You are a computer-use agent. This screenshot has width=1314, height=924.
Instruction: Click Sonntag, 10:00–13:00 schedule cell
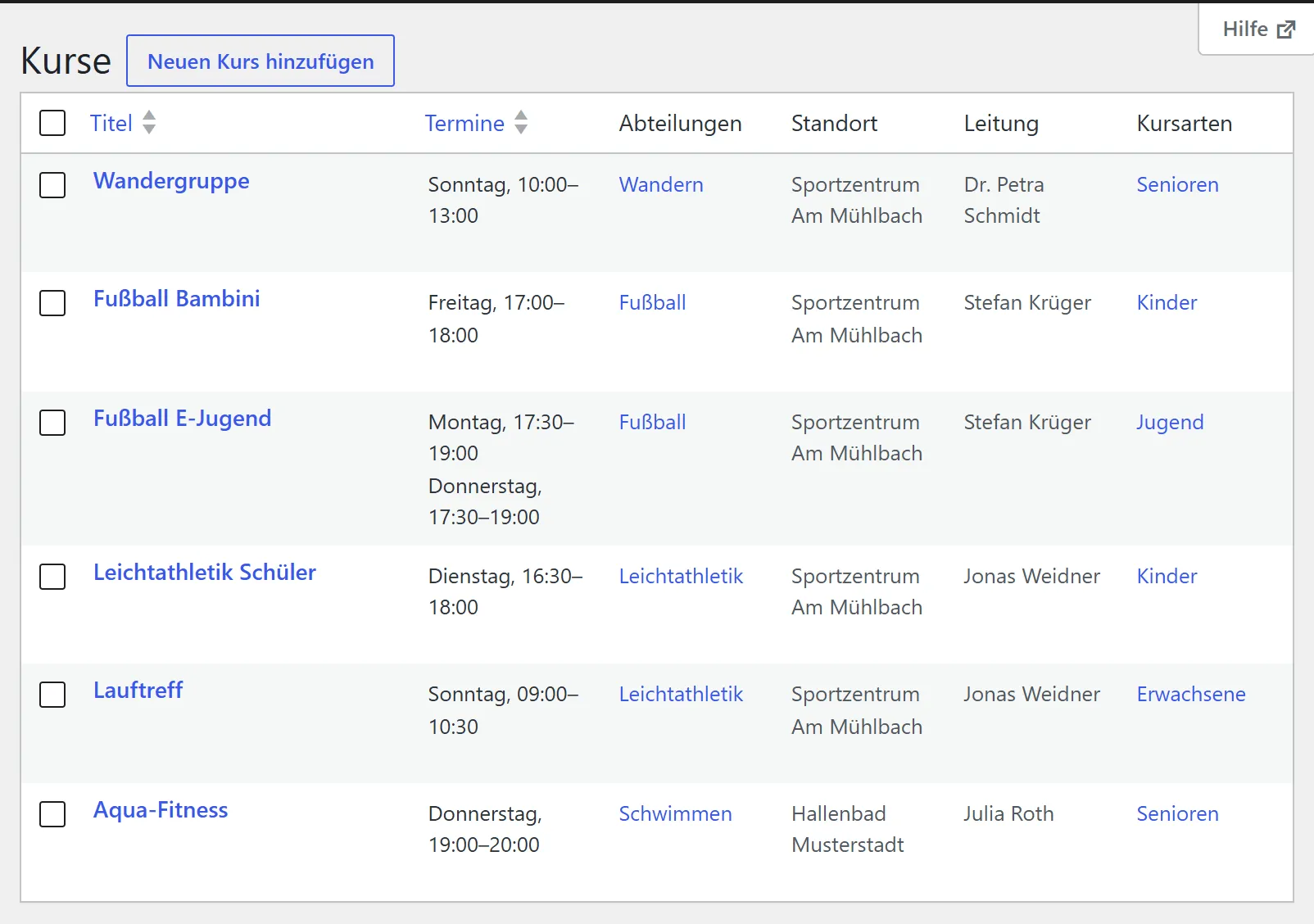(503, 201)
